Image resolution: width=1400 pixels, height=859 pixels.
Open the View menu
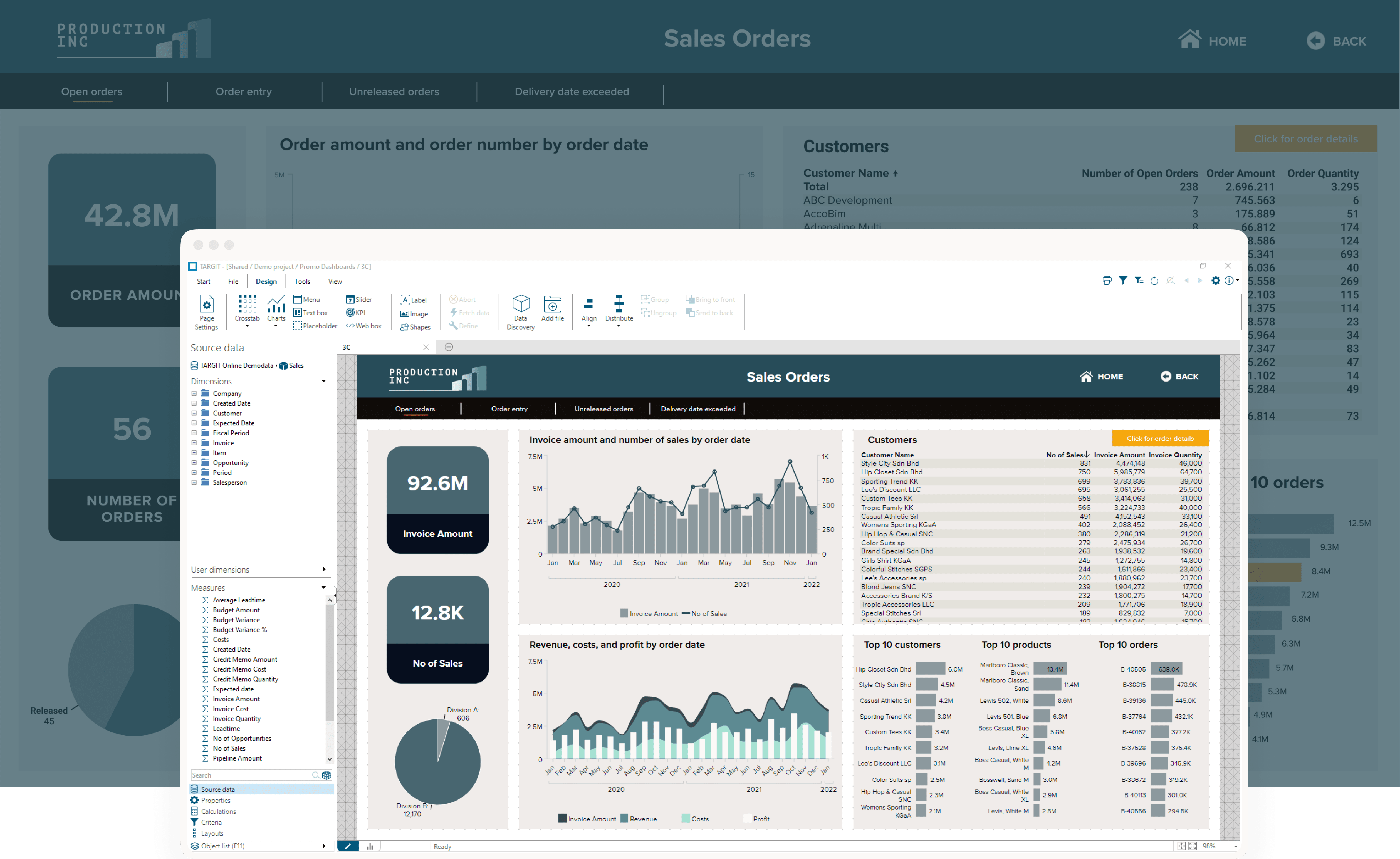pyautogui.click(x=335, y=281)
